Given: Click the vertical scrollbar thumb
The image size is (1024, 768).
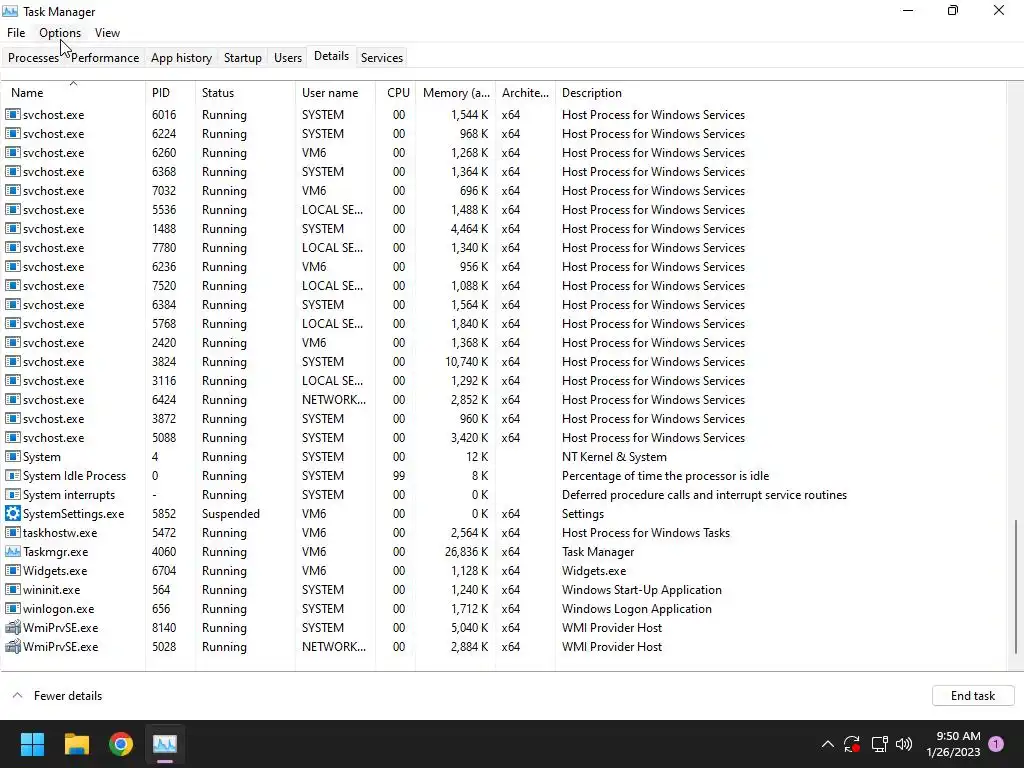Looking at the screenshot, I should (x=1016, y=586).
